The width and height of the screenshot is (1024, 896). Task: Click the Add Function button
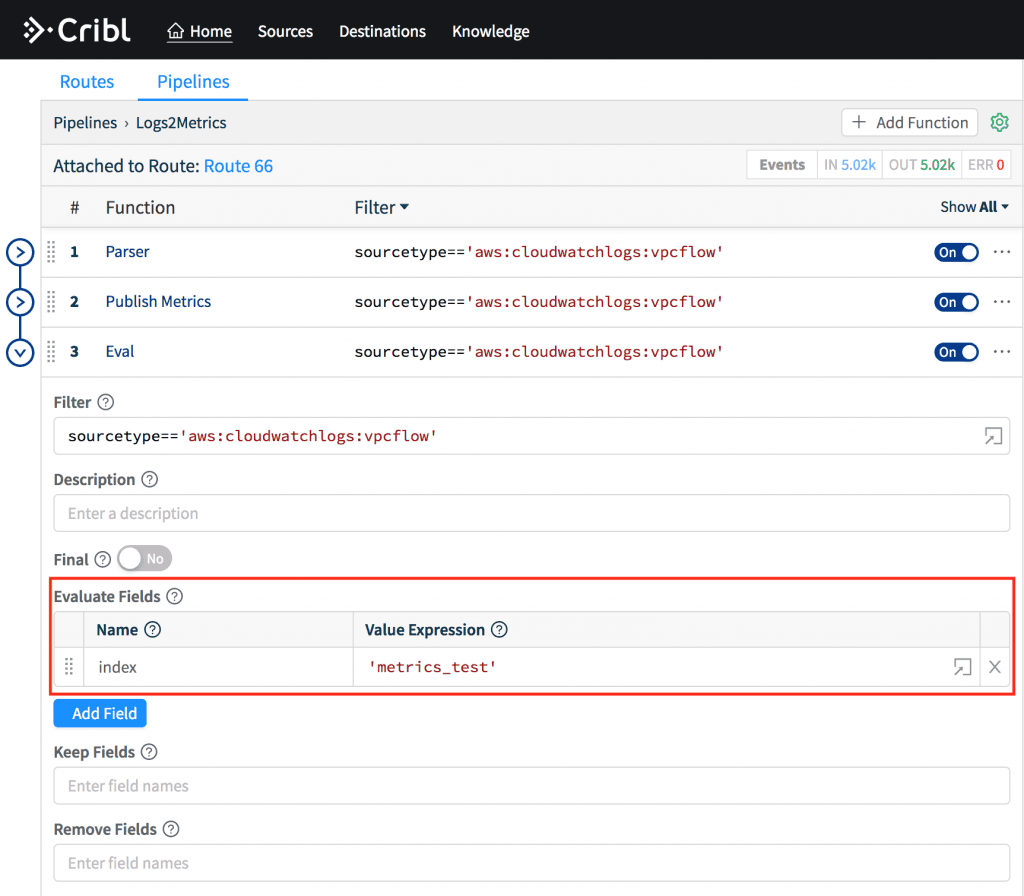pos(909,122)
